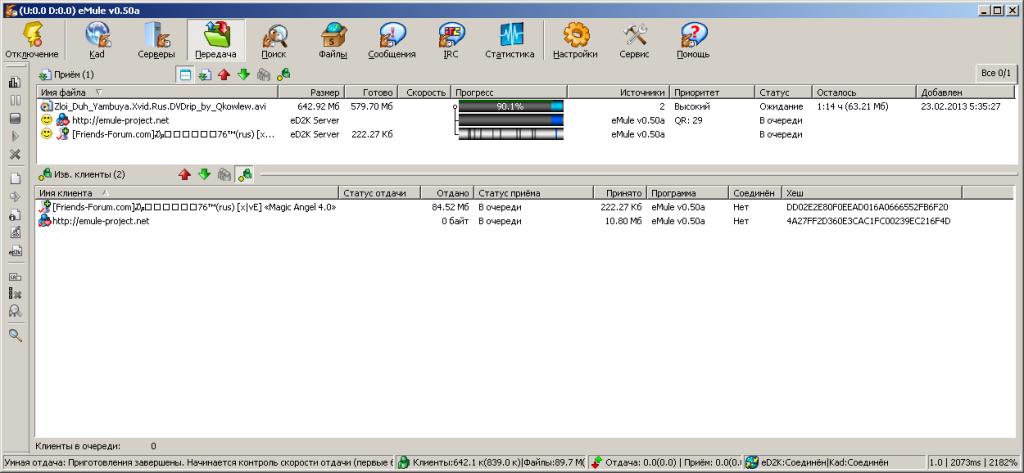Screen dimensions: 1024x473
Task: Sort by the Приоритет column header
Action: point(713,93)
